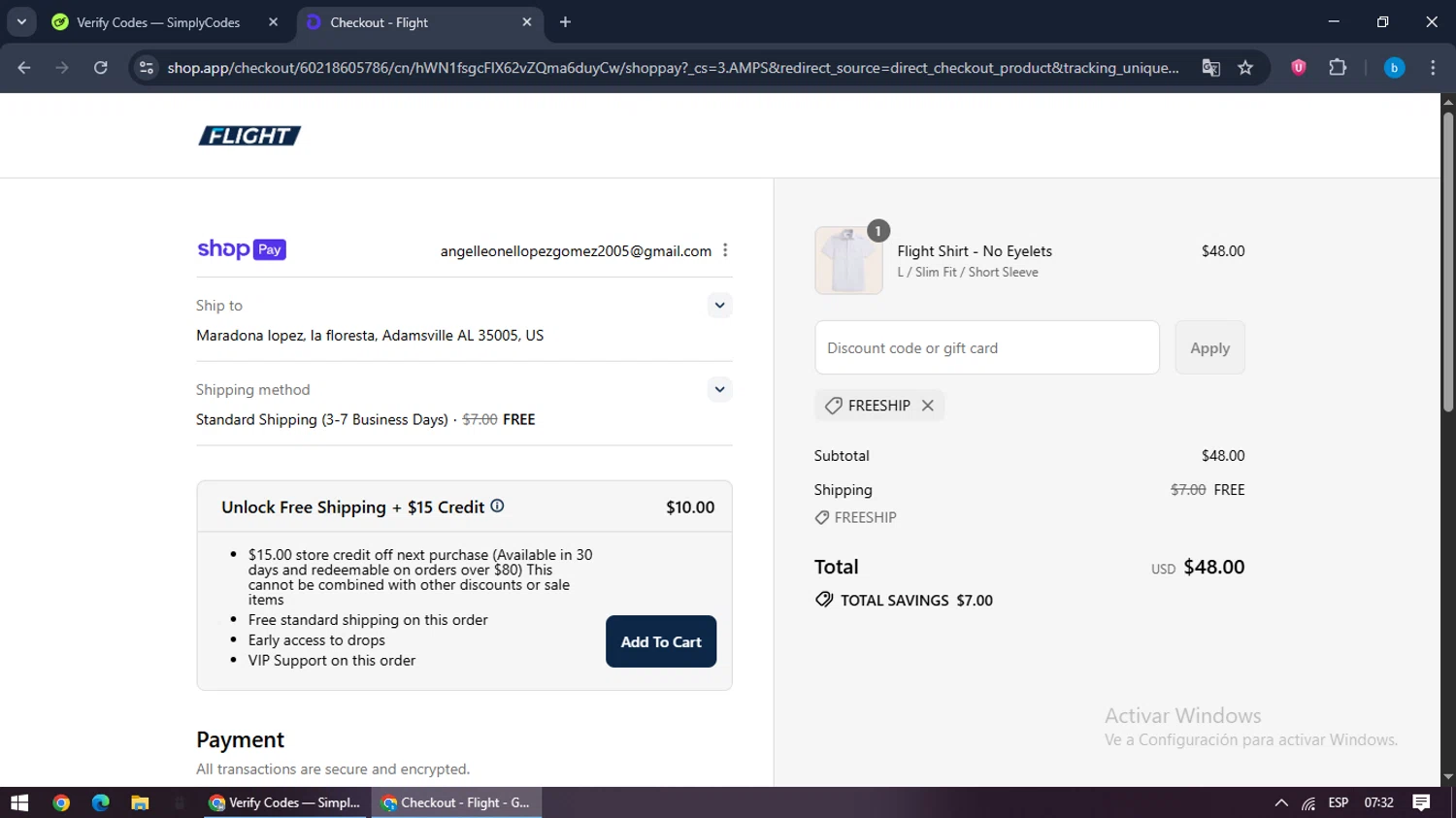Change the ESP keyboard language
The height and width of the screenshot is (818, 1456).
coord(1339,802)
